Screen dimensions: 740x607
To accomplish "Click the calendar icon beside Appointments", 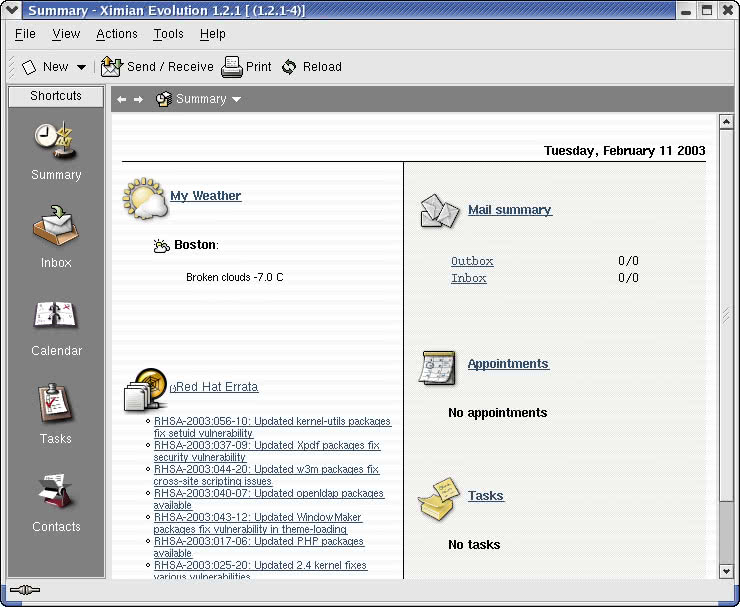I will click(x=437, y=367).
